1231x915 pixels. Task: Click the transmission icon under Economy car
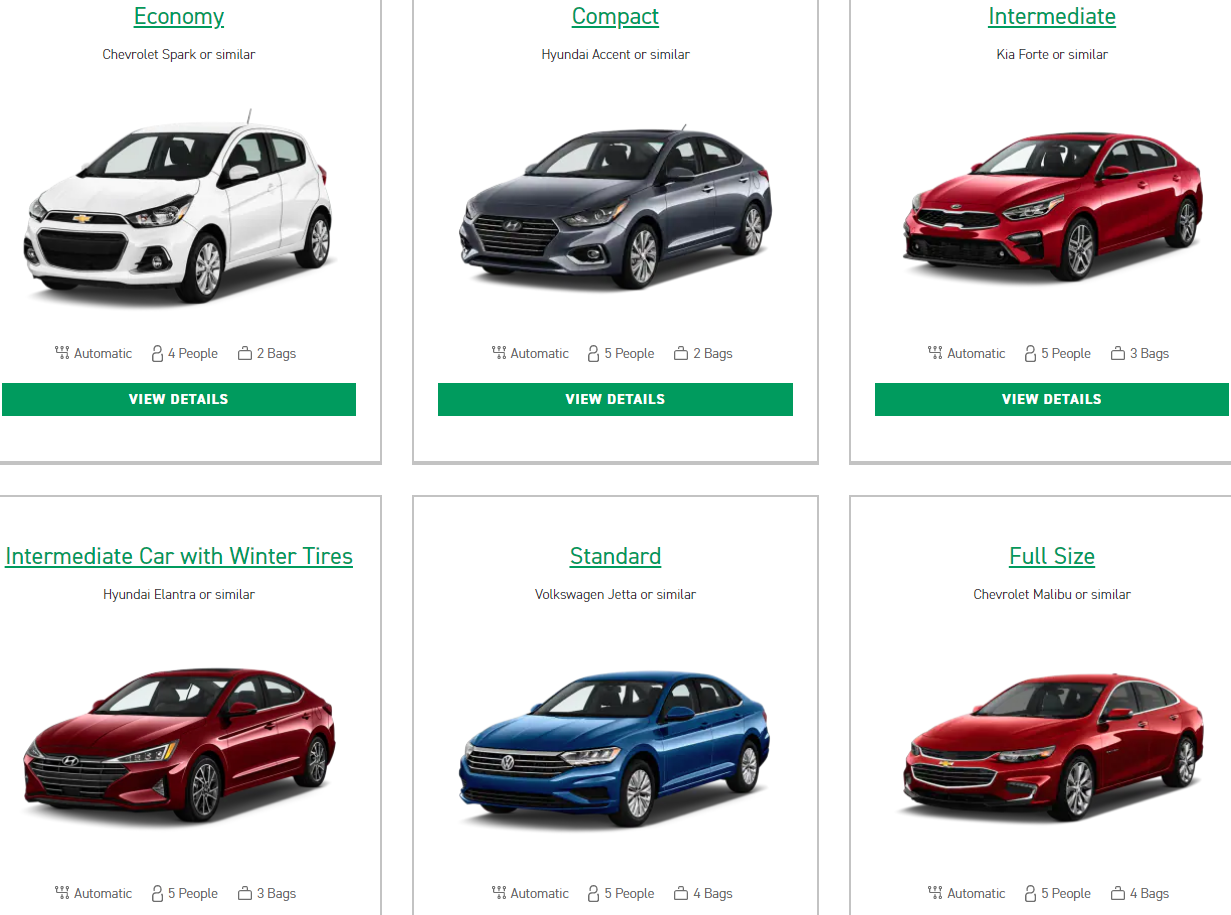(62, 353)
